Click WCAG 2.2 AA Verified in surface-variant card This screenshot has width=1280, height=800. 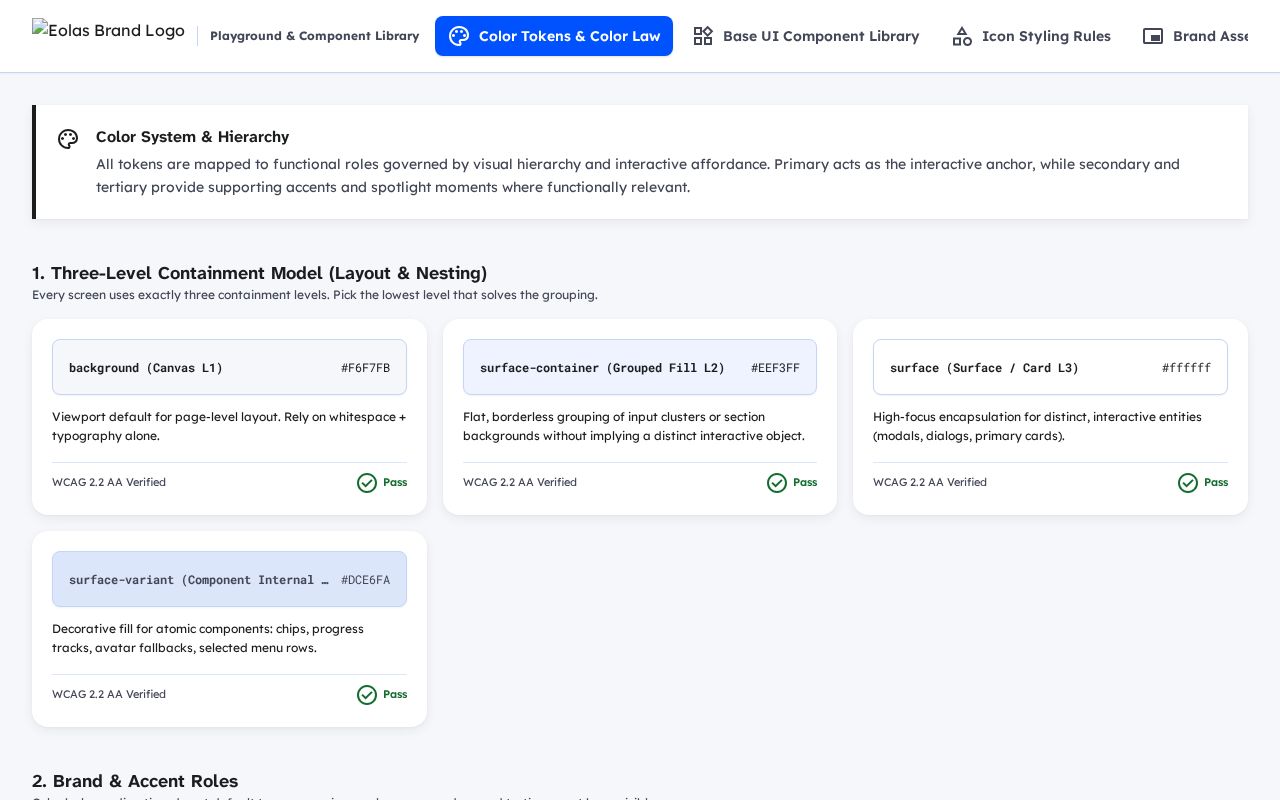[109, 694]
